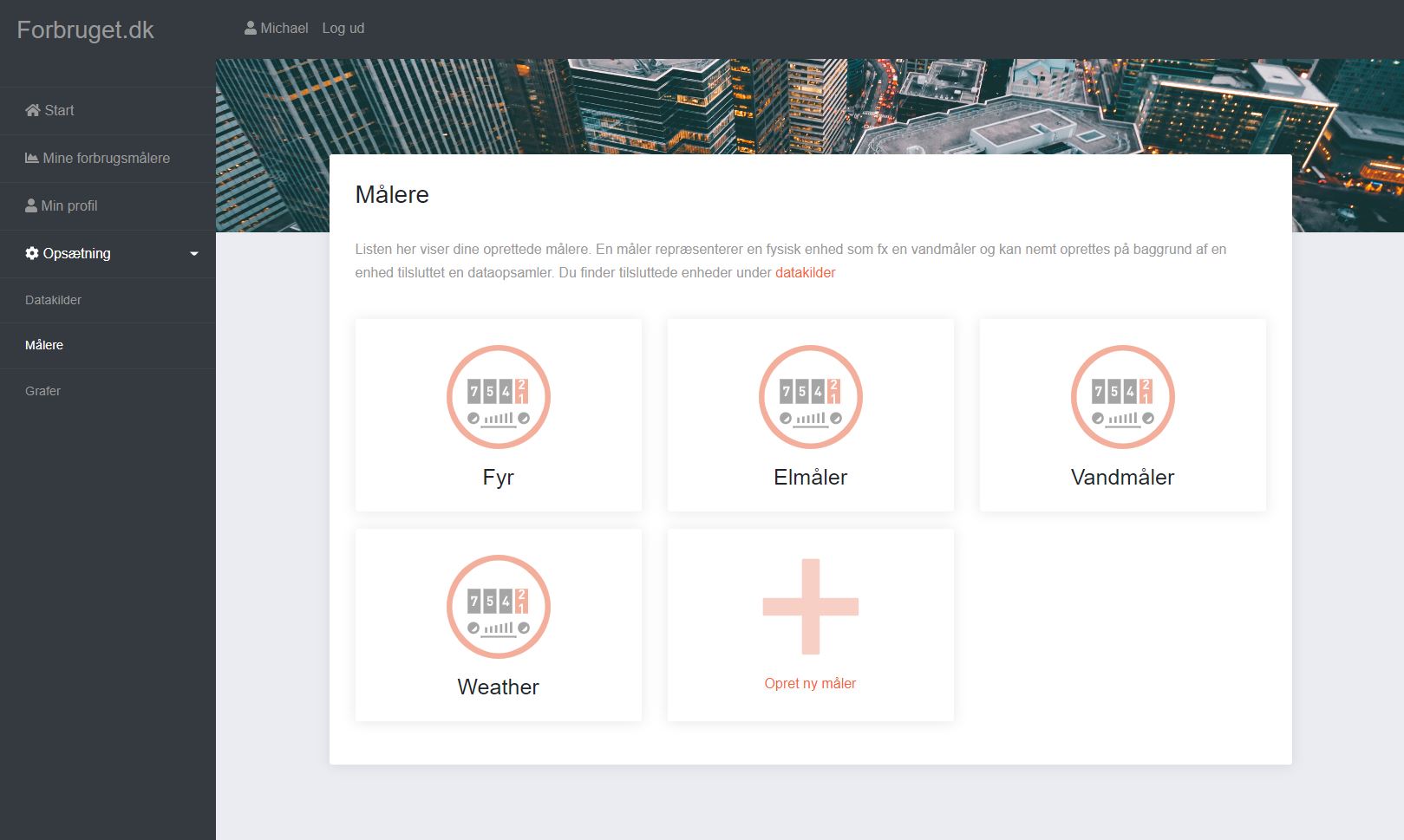The height and width of the screenshot is (840, 1404).
Task: Follow the red datakilder link in description
Action: click(x=805, y=272)
